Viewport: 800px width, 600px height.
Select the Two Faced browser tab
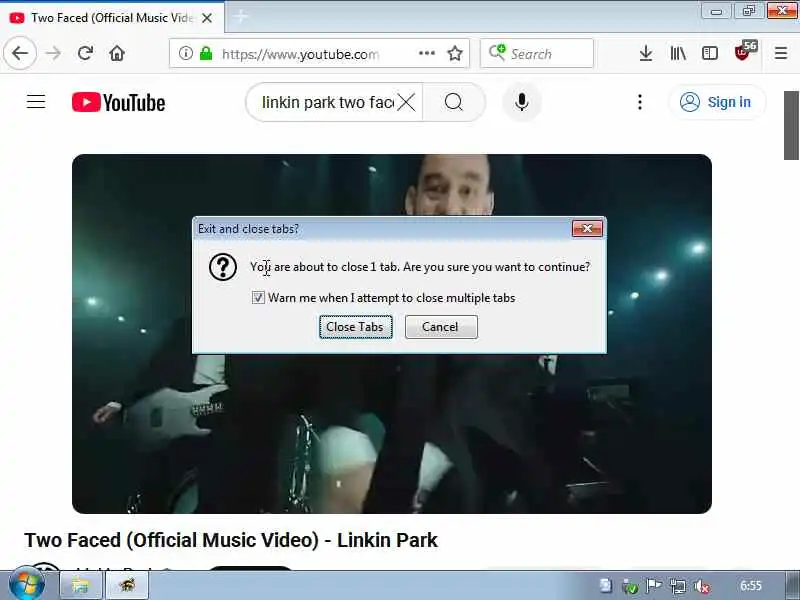[x=111, y=18]
